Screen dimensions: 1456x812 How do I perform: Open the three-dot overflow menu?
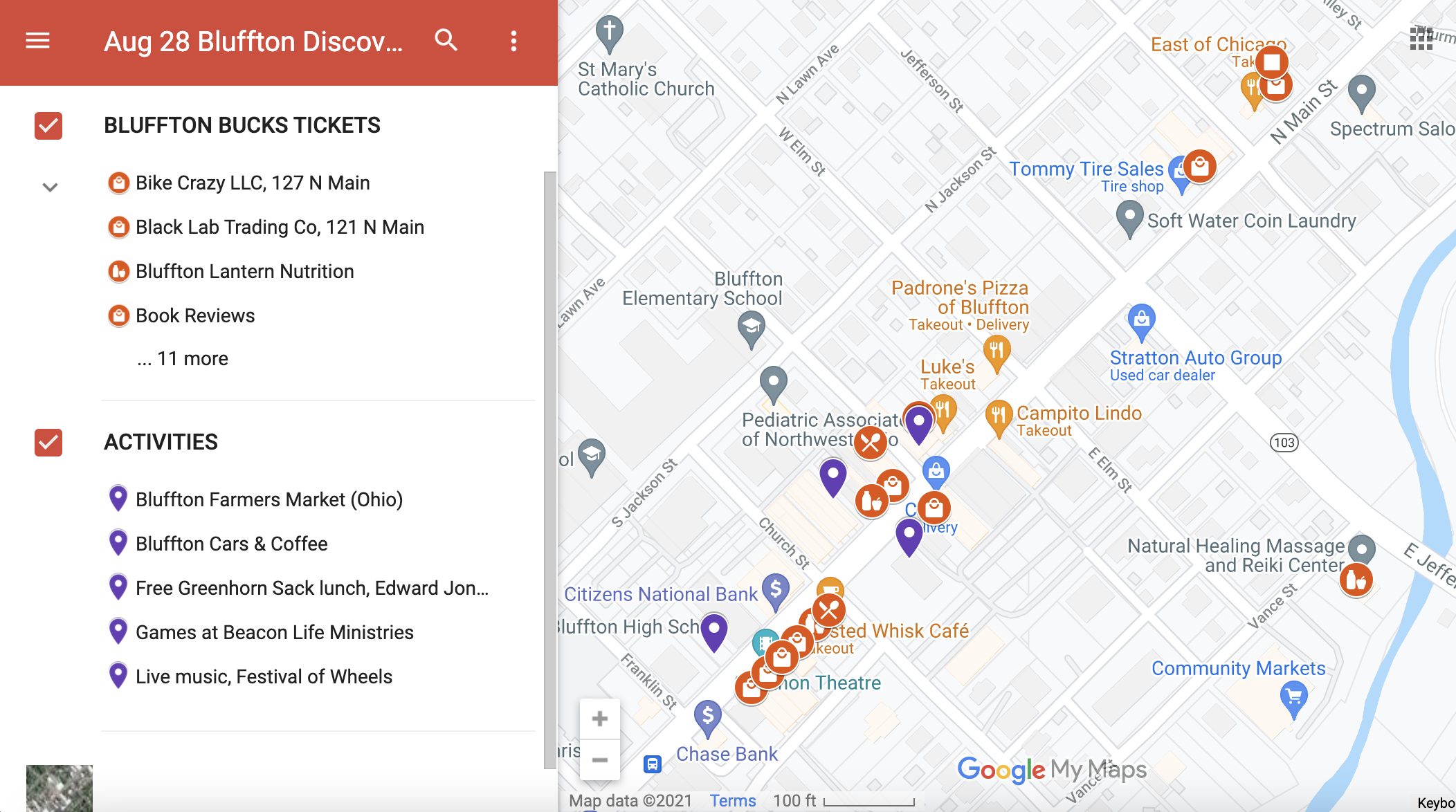513,41
